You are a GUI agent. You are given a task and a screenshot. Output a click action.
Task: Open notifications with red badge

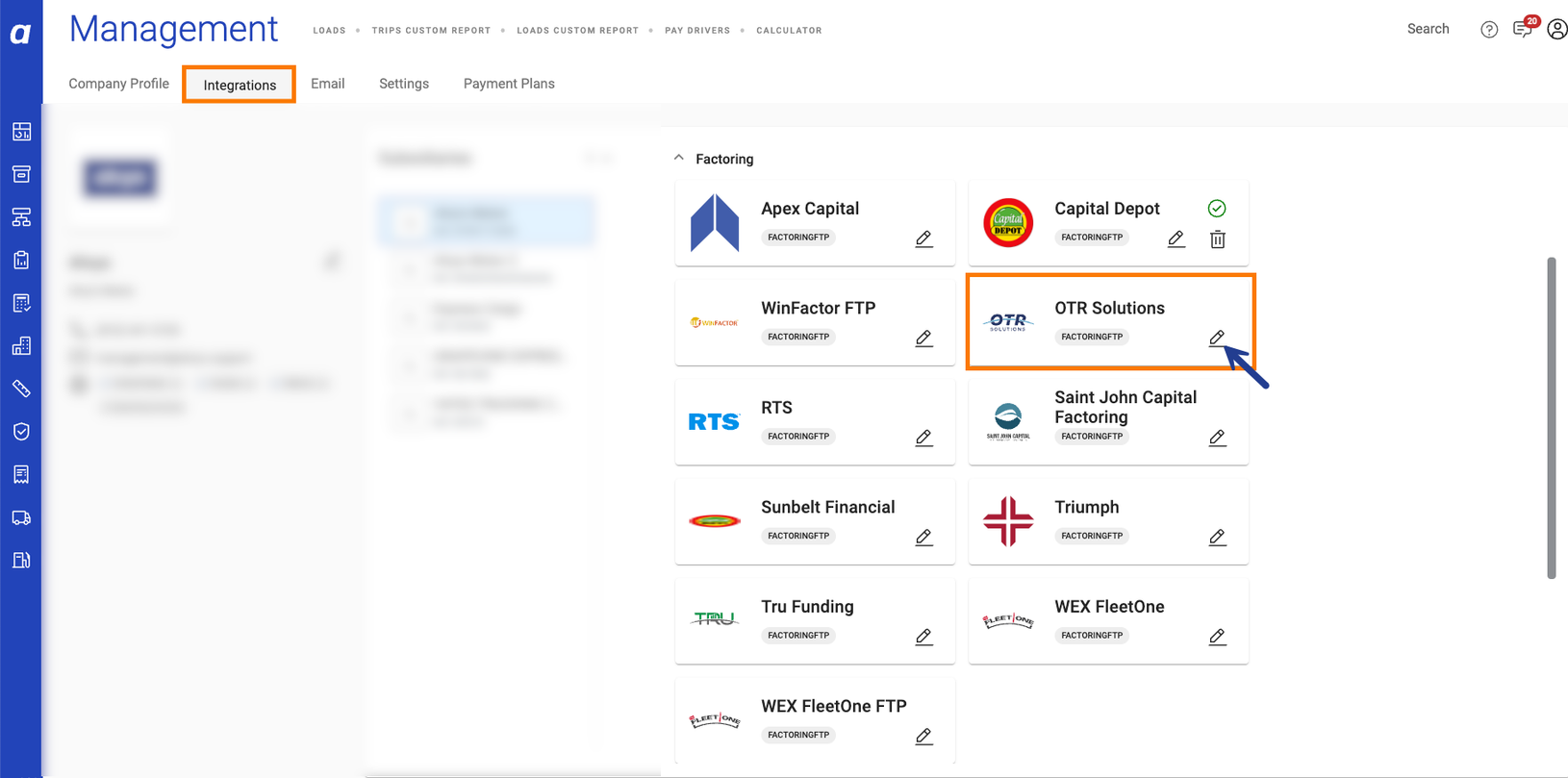pos(1525,28)
